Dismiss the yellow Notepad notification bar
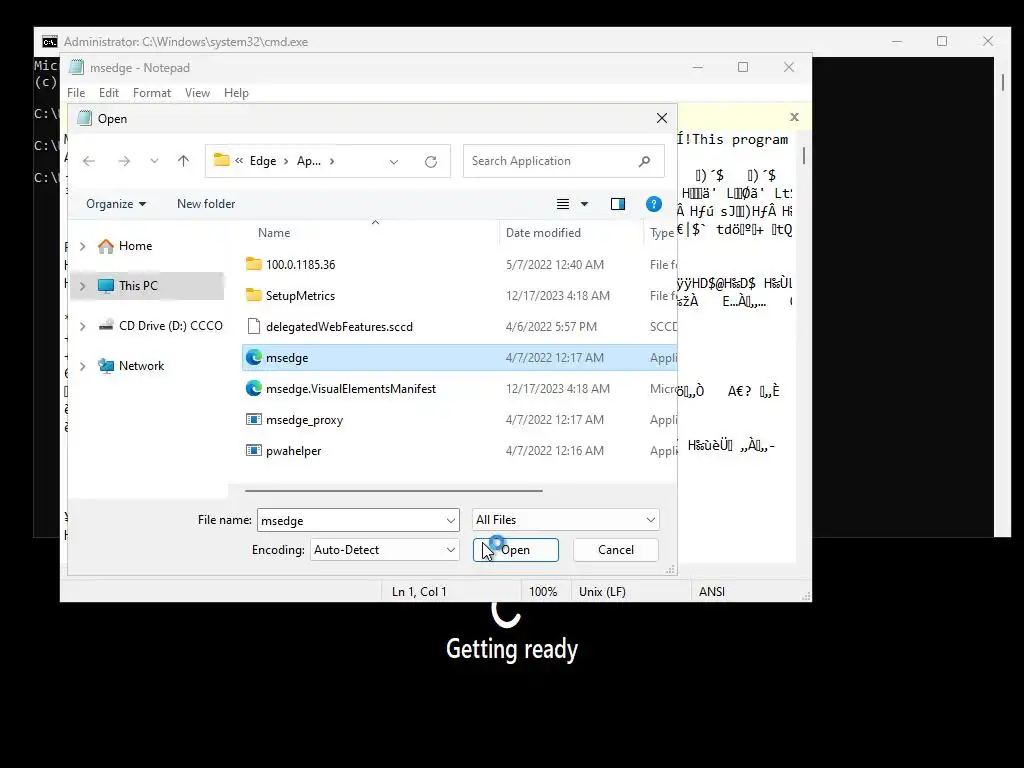 pyautogui.click(x=794, y=117)
